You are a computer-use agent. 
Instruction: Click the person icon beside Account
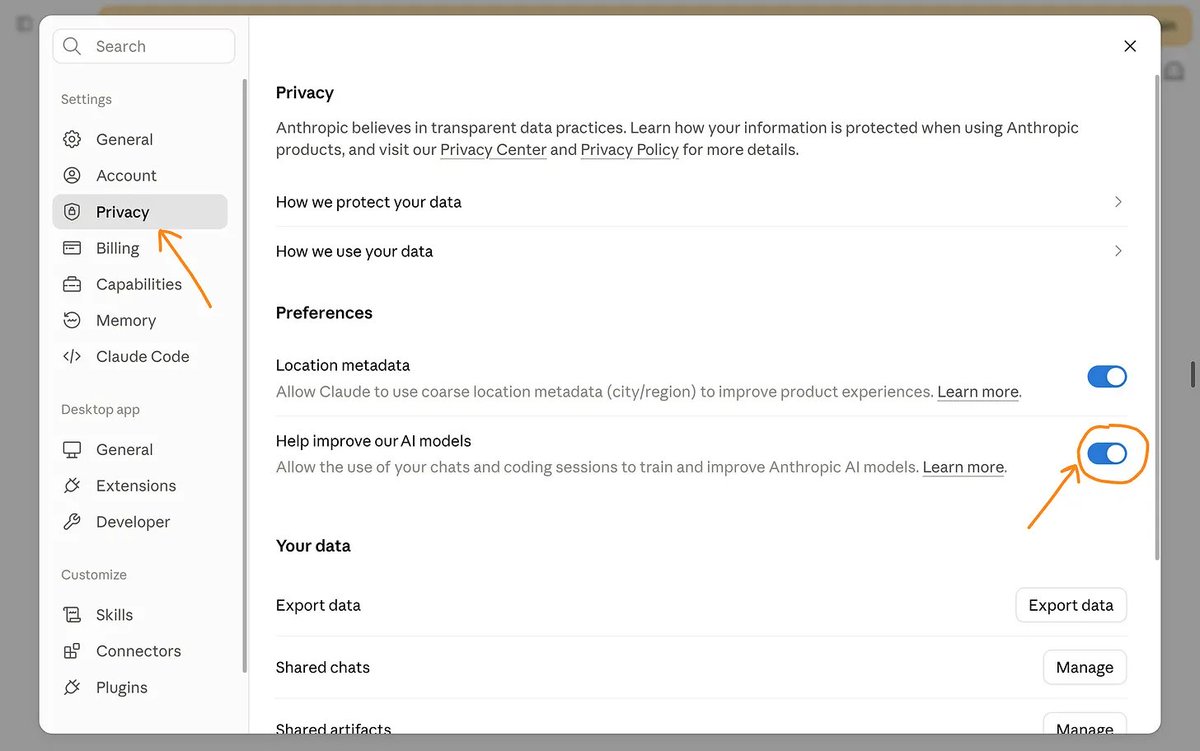72,175
